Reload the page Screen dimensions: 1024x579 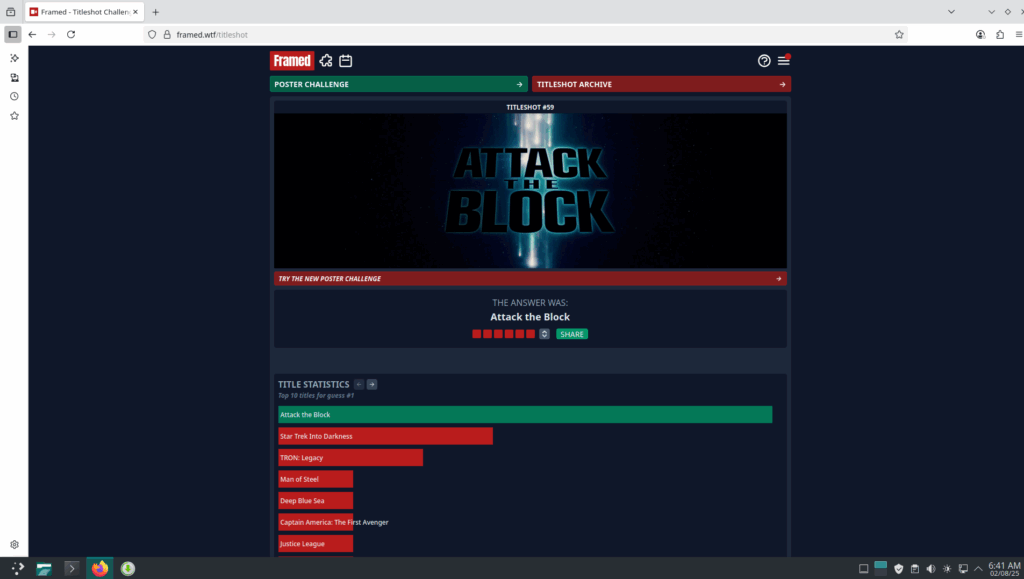(71, 34)
